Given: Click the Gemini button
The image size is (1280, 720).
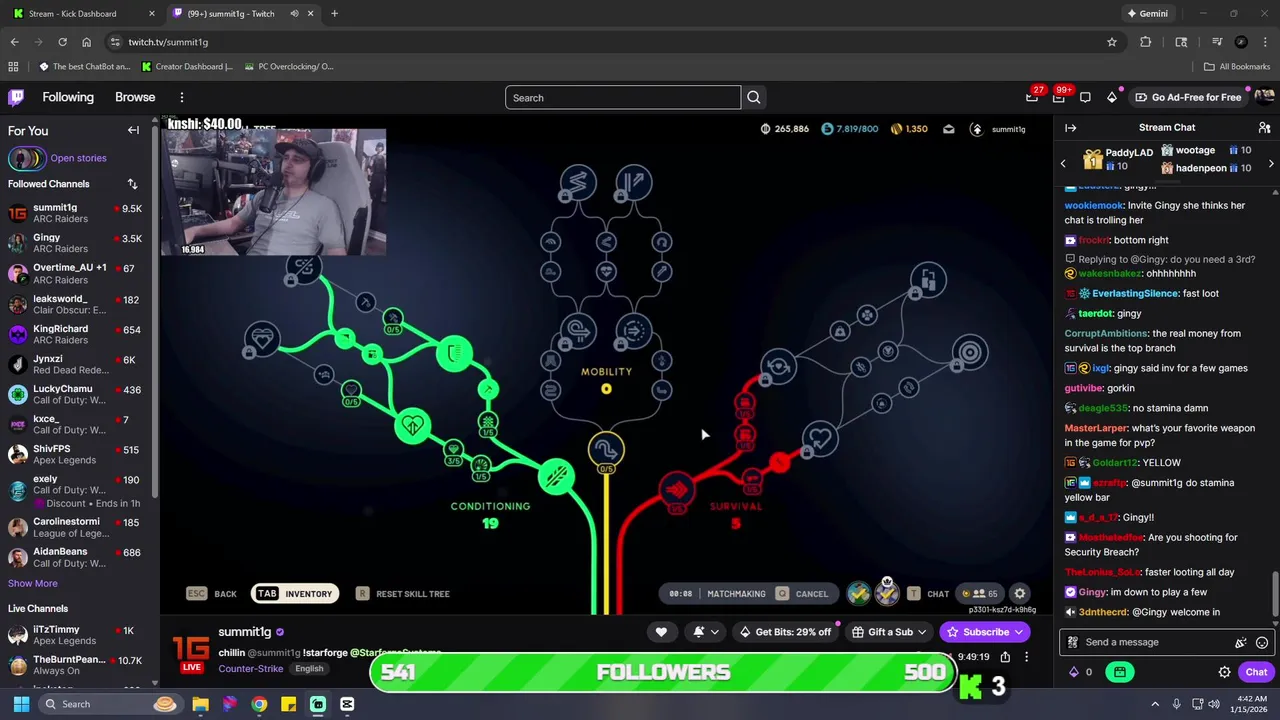Looking at the screenshot, I should point(1147,14).
